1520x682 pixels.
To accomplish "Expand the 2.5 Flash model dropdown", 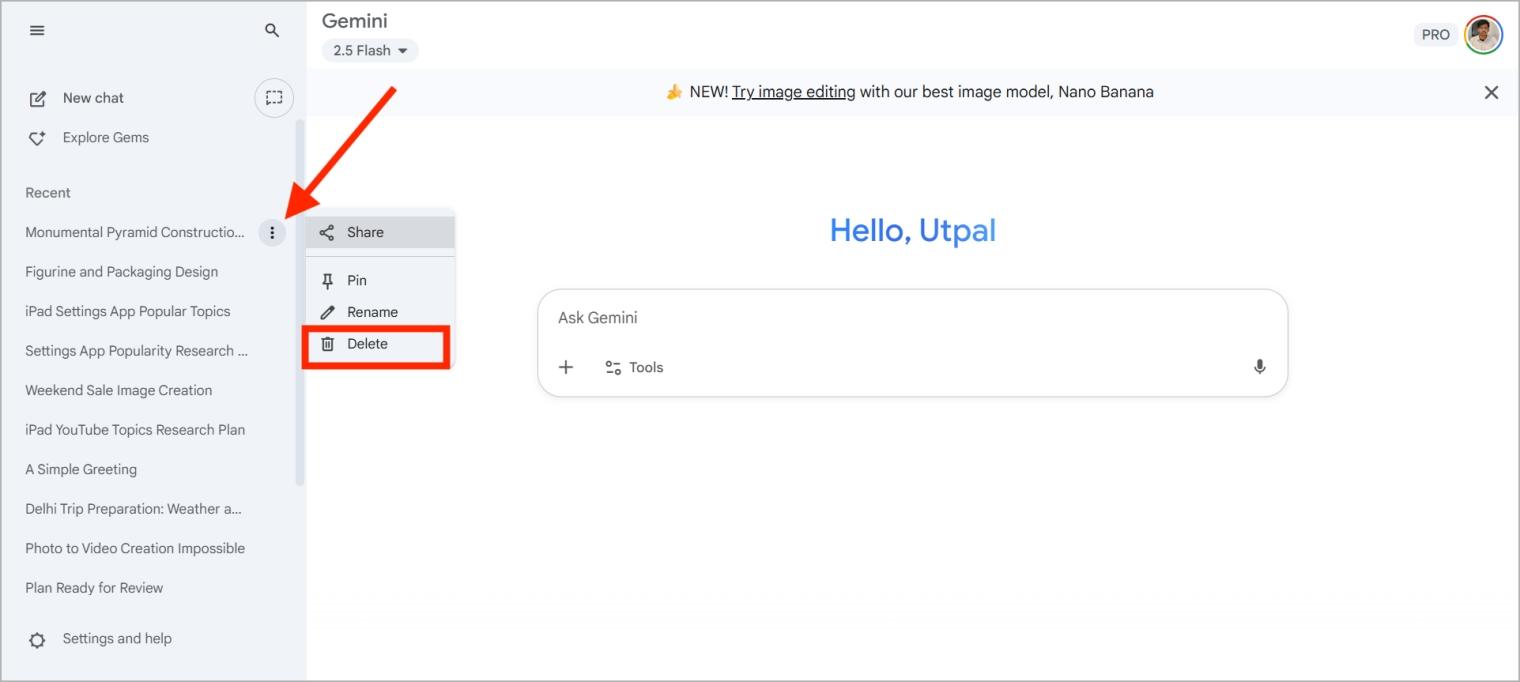I will (370, 51).
